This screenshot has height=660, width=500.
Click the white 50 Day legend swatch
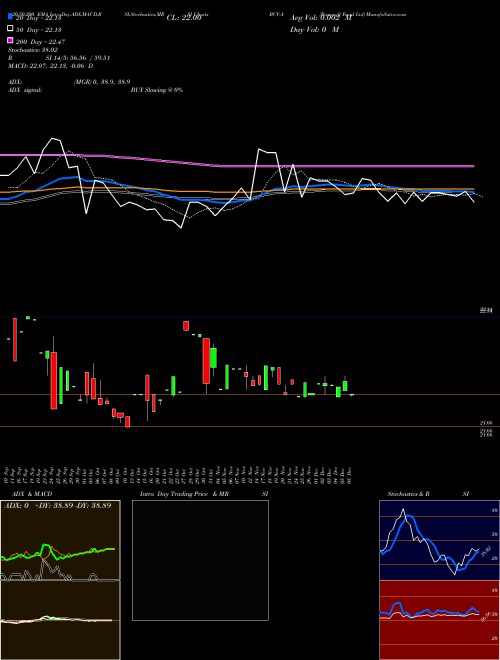(11, 29)
